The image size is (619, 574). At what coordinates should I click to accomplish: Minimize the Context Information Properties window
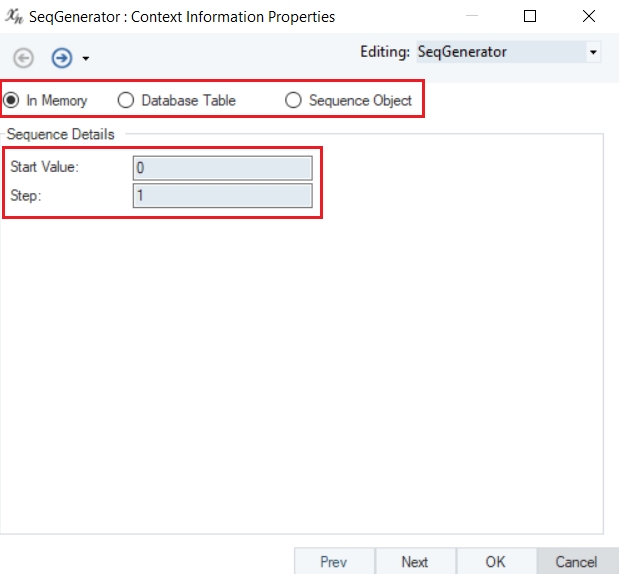point(484,16)
